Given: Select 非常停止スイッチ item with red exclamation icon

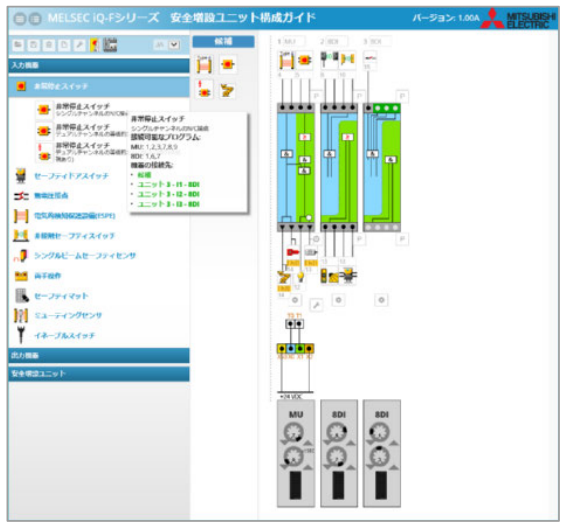Looking at the screenshot, I should coord(82,152).
